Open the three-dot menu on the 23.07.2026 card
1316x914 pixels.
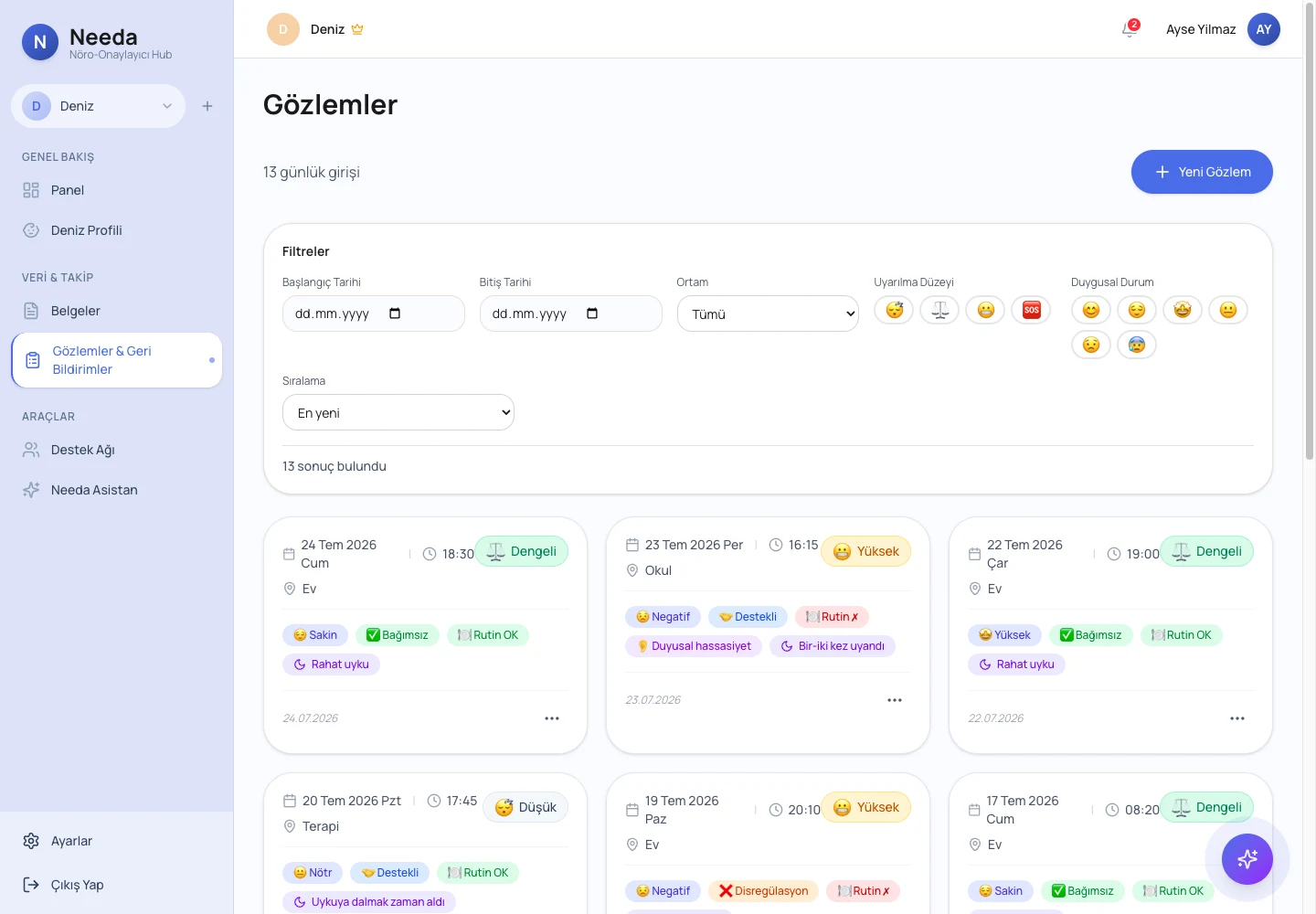pyautogui.click(x=895, y=700)
